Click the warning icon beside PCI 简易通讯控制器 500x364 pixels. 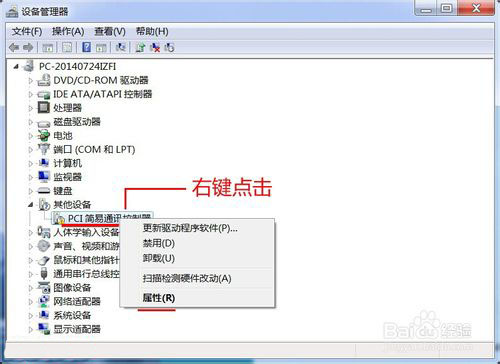59,219
